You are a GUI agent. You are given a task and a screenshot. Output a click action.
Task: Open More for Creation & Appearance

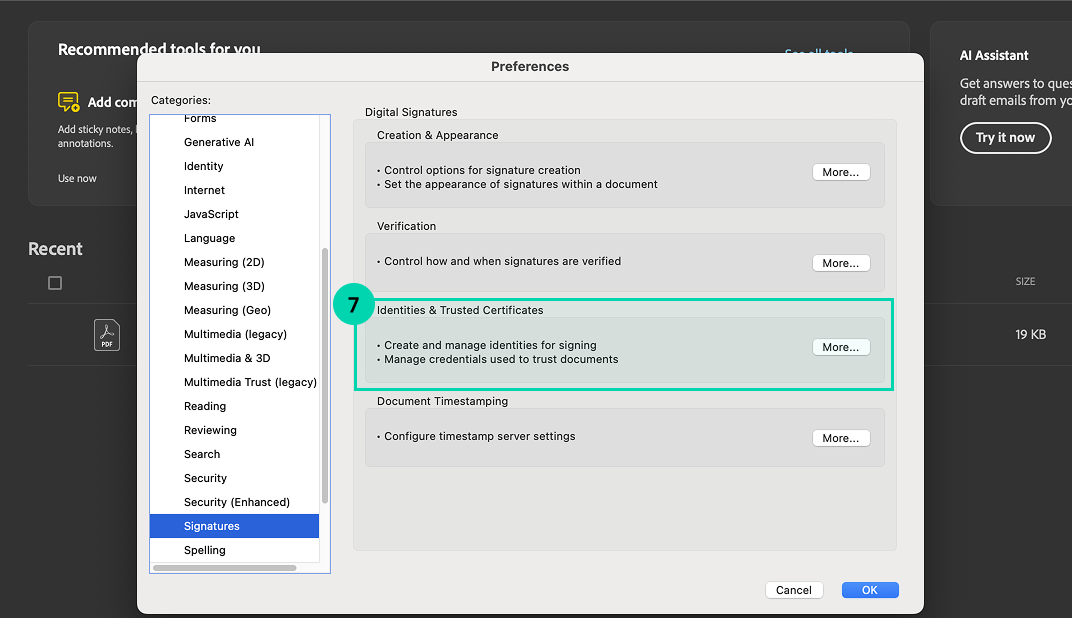840,172
